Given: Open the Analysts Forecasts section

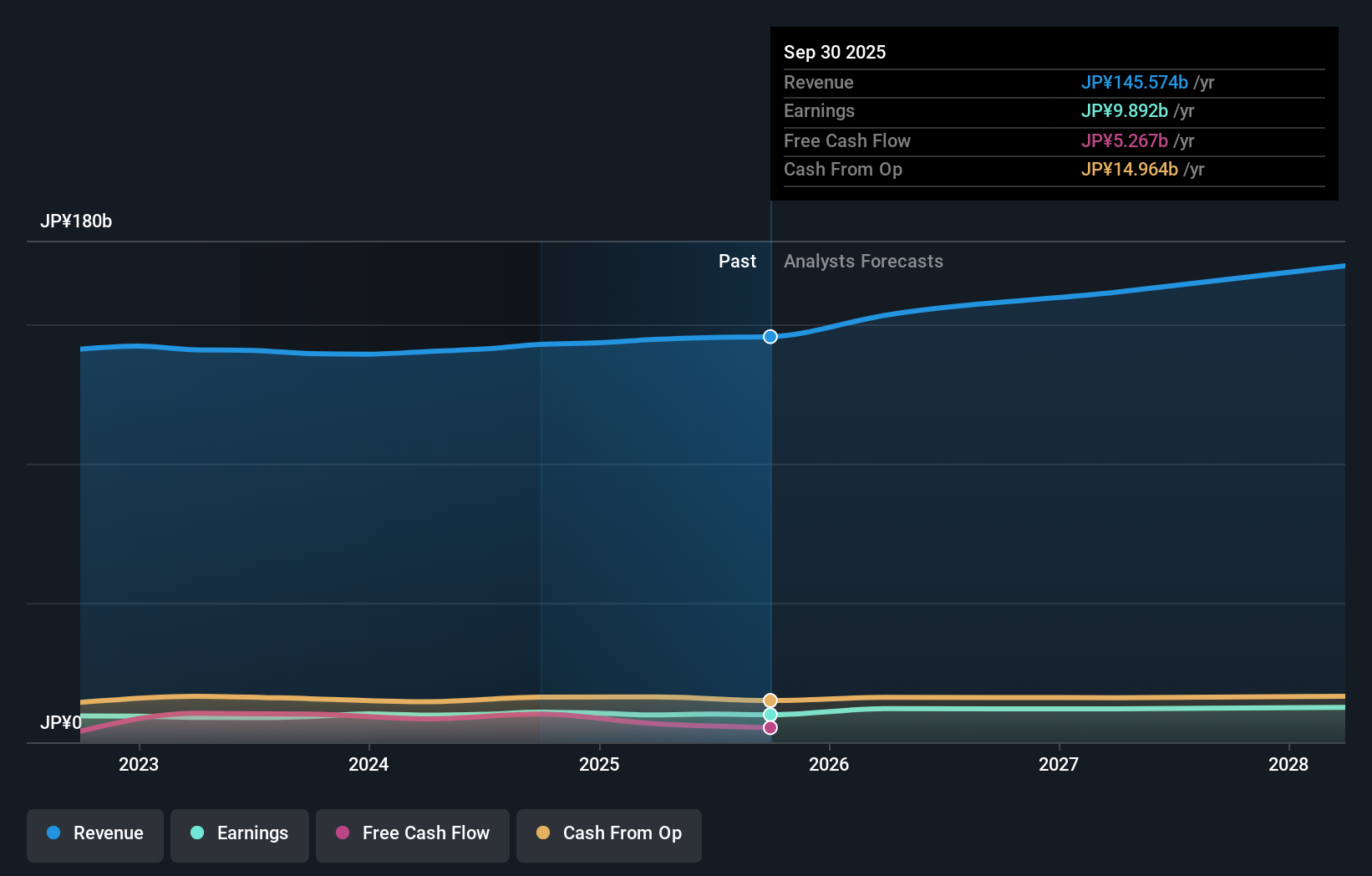Looking at the screenshot, I should (863, 261).
